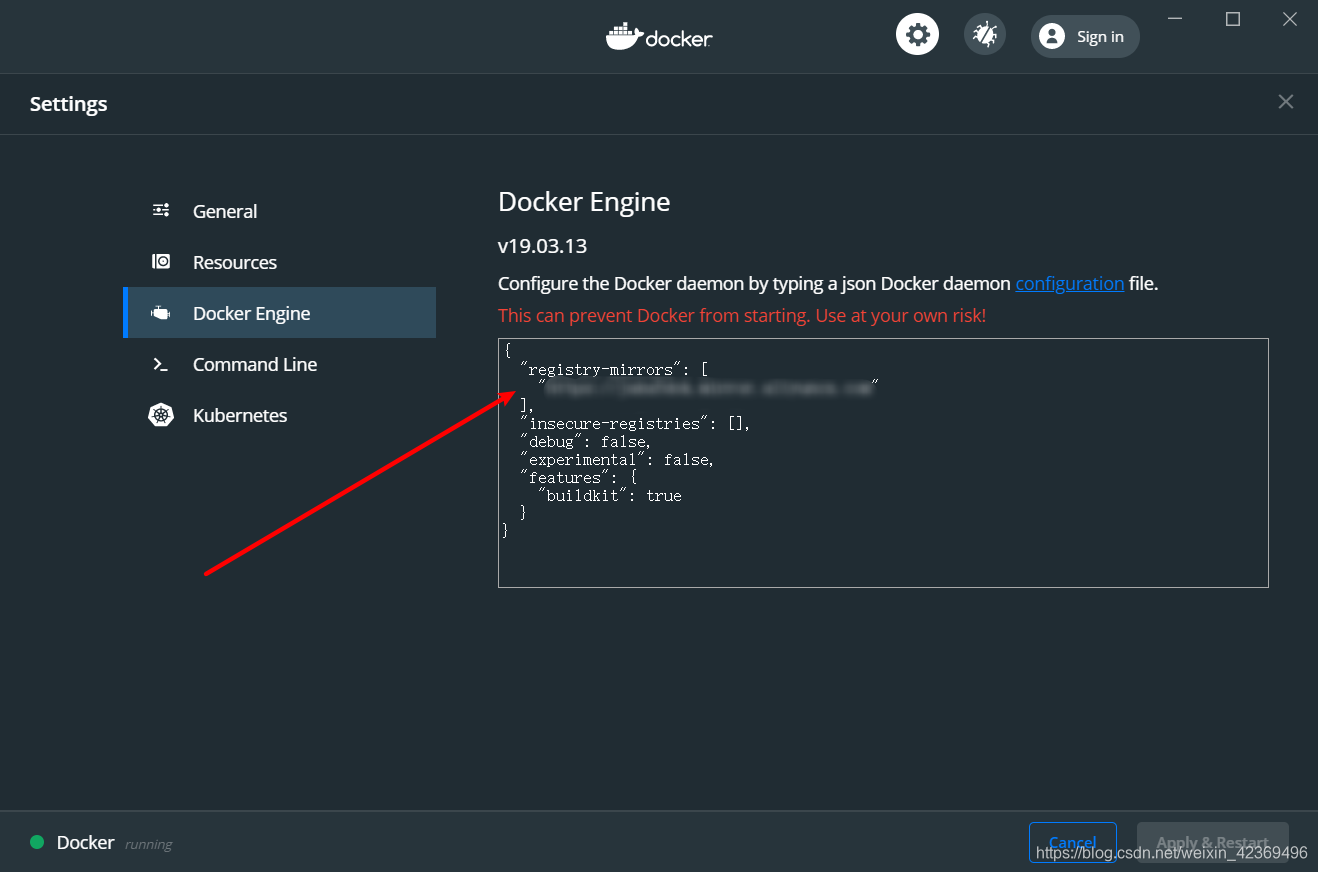Image resolution: width=1318 pixels, height=872 pixels.
Task: Select the General settings section
Action: (x=224, y=210)
